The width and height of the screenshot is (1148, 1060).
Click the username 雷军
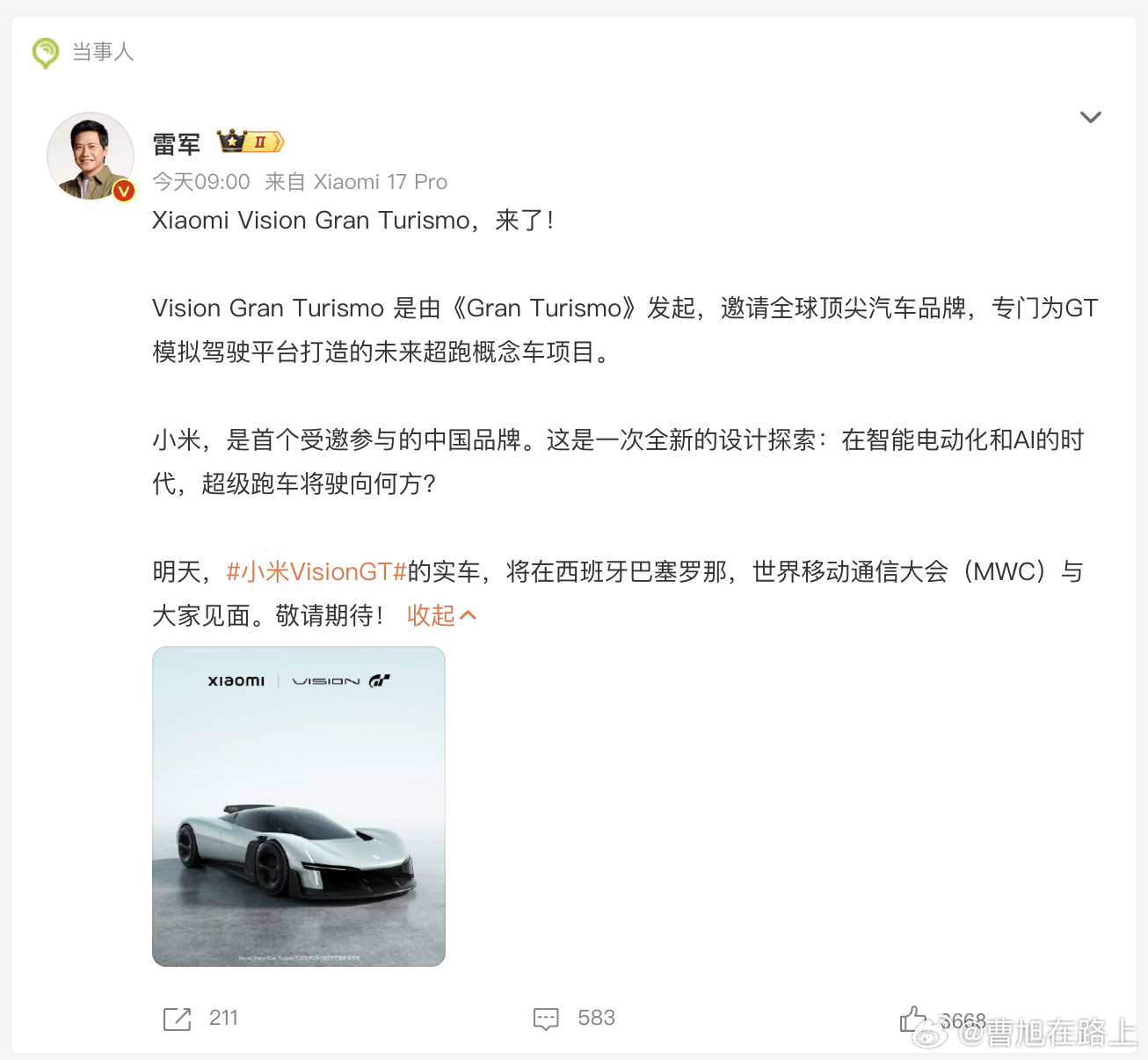[177, 143]
